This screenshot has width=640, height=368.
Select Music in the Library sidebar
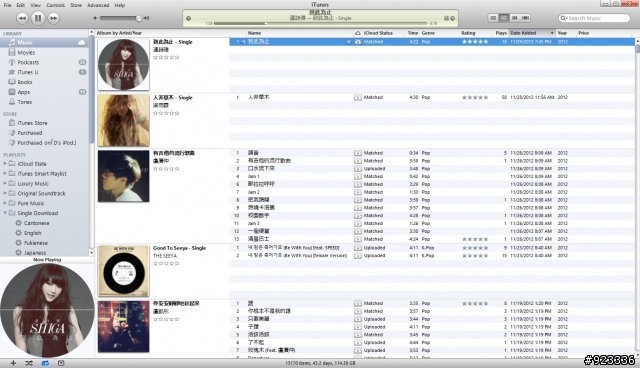(44, 42)
